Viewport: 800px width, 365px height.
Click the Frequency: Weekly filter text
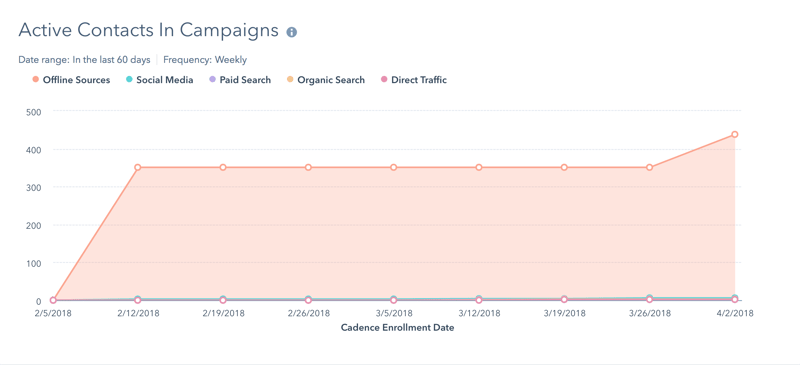click(205, 60)
